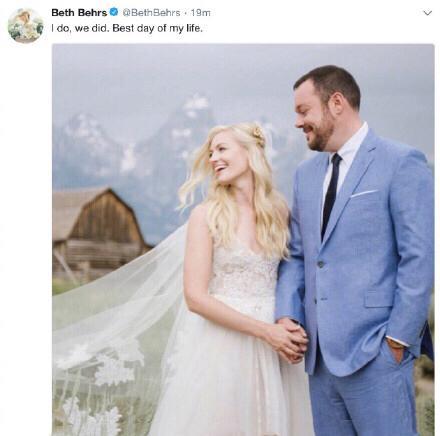Open the attached wedding photo
The image size is (440, 436).
coord(243,240)
